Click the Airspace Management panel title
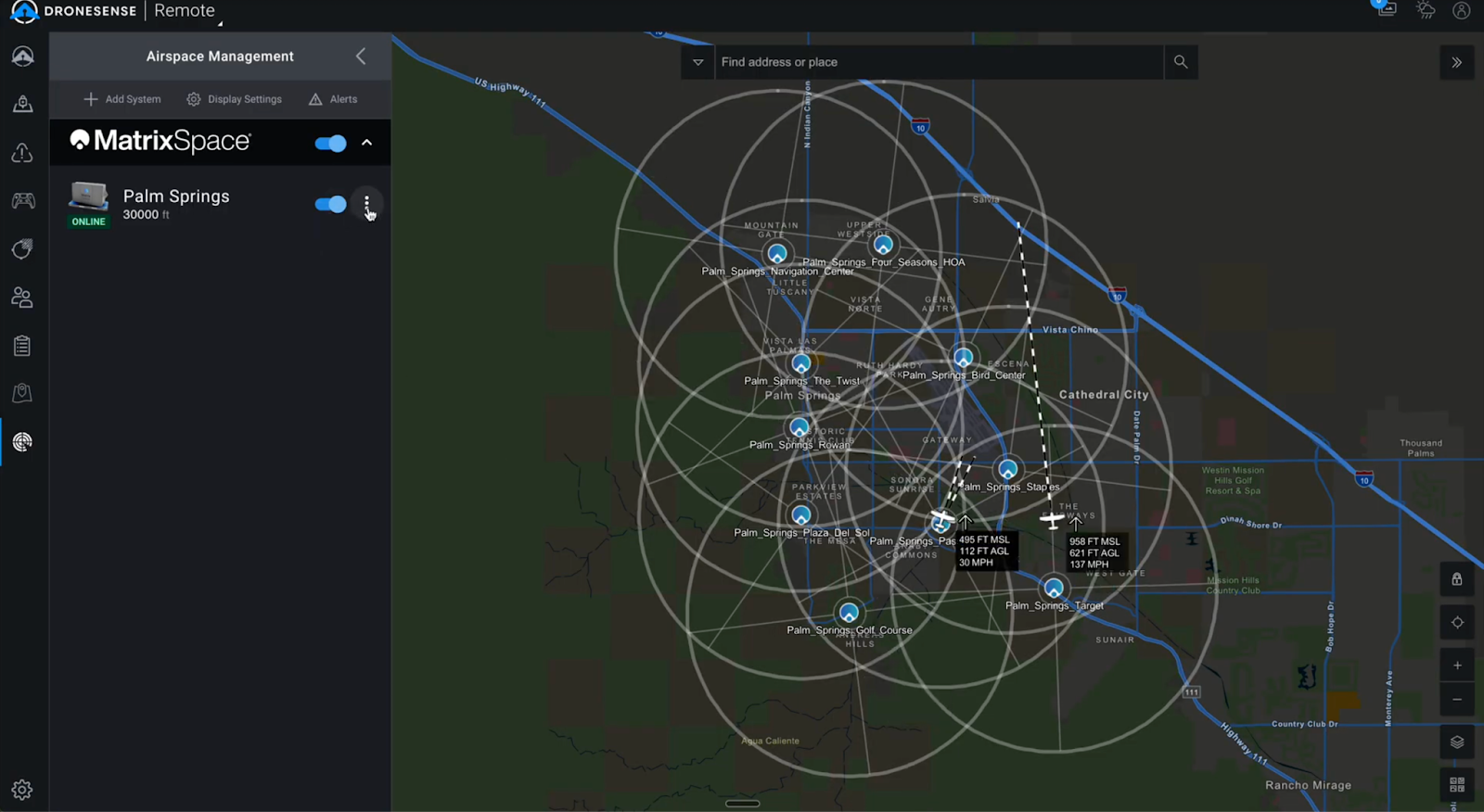Viewport: 1484px width, 812px height. (220, 57)
